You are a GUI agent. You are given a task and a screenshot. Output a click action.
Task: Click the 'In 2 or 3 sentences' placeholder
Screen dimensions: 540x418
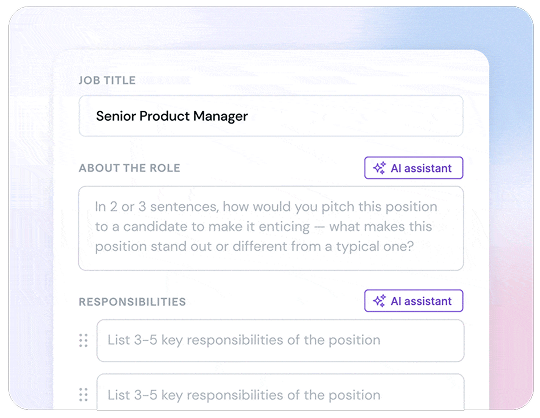pyautogui.click(x=266, y=227)
